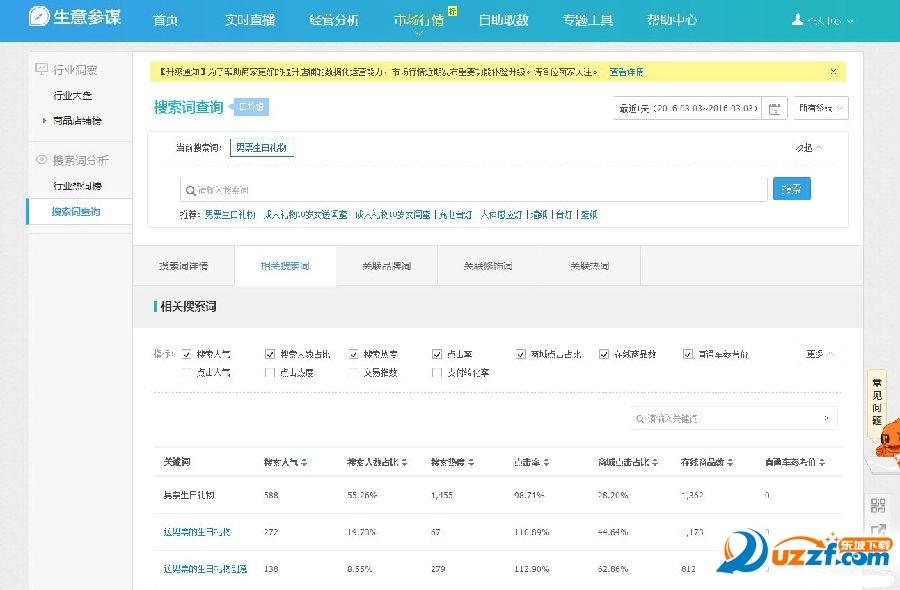The image size is (900, 590).
Task: Uncheck the 搜索人数占比 indicator
Action: coord(270,354)
